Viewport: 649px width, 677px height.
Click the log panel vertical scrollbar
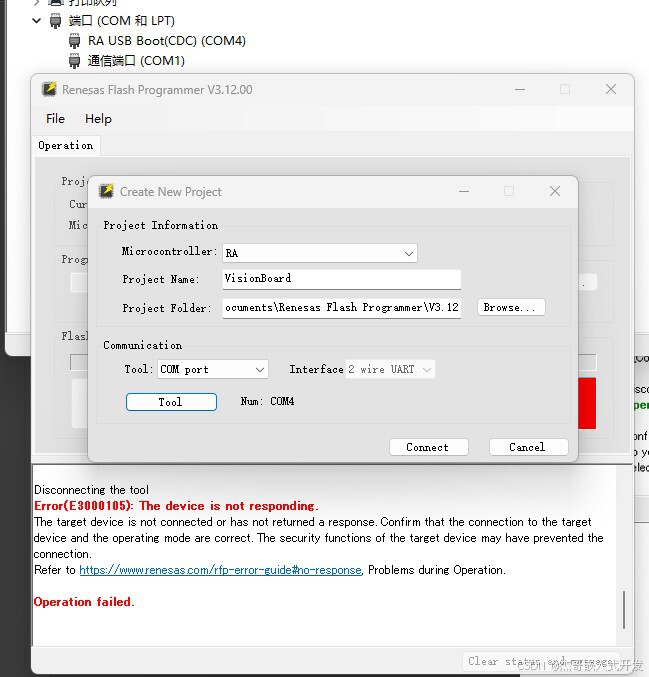624,610
